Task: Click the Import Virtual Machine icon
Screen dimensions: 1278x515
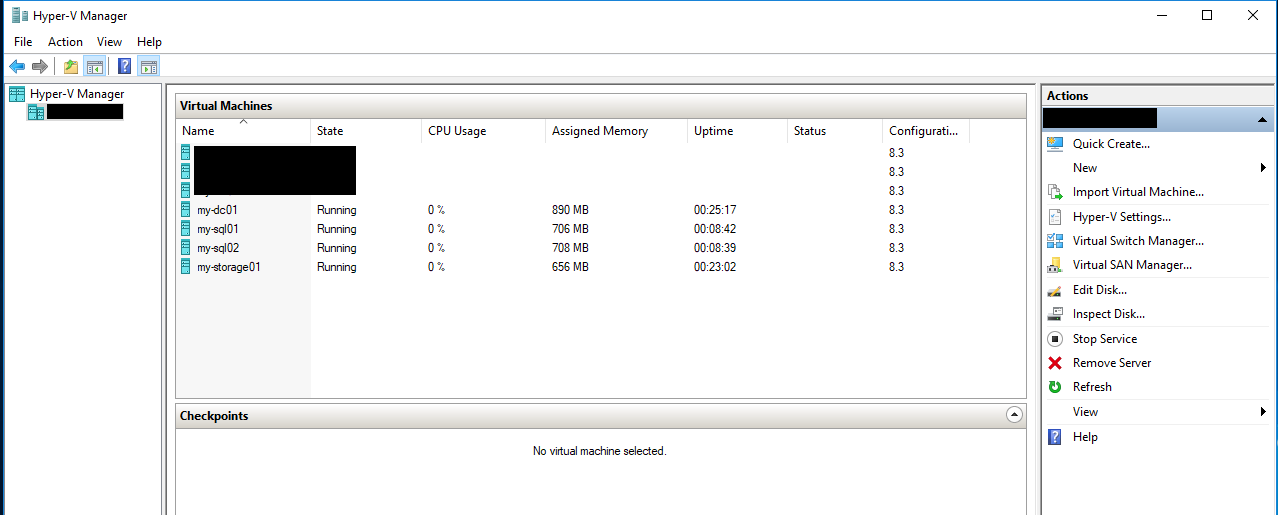Action: 1054,192
